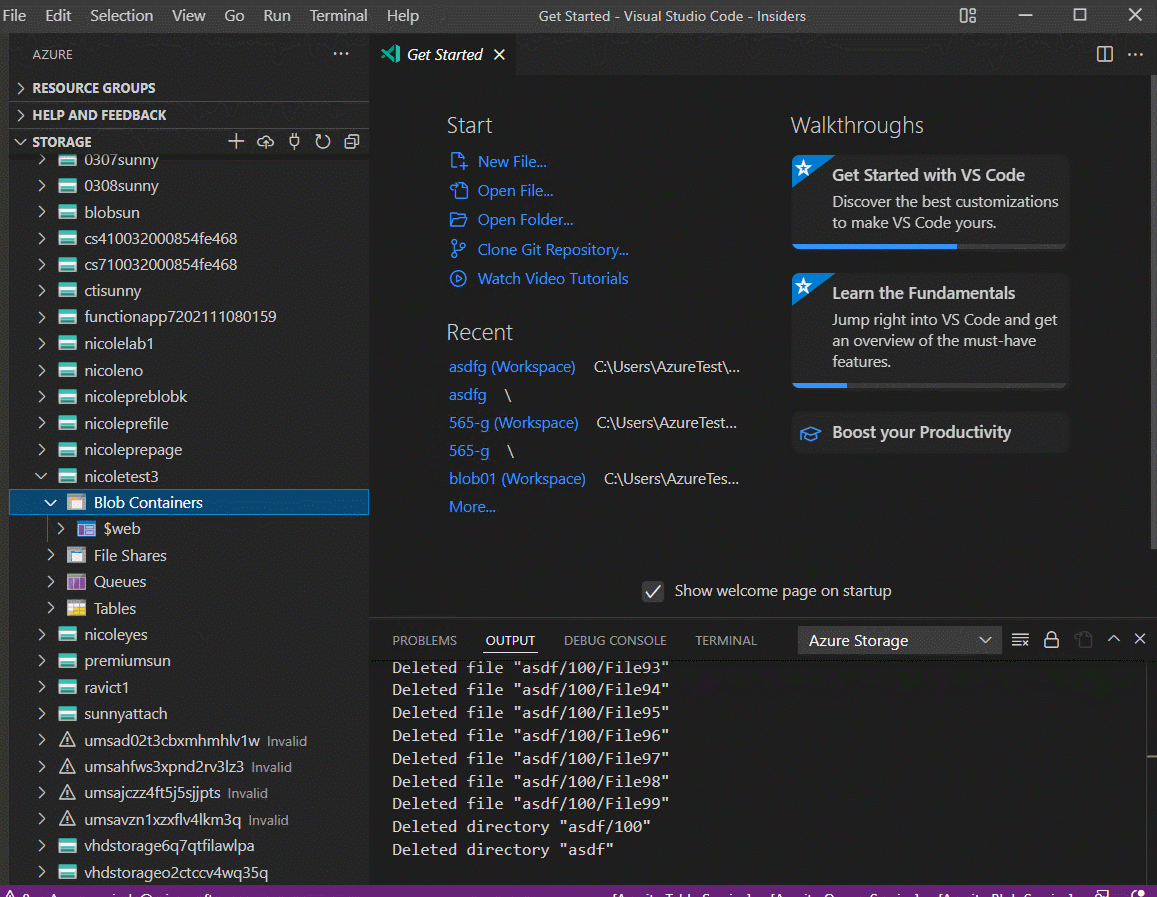Create a new storage resource with the plus icon
The height and width of the screenshot is (897, 1157).
point(236,141)
